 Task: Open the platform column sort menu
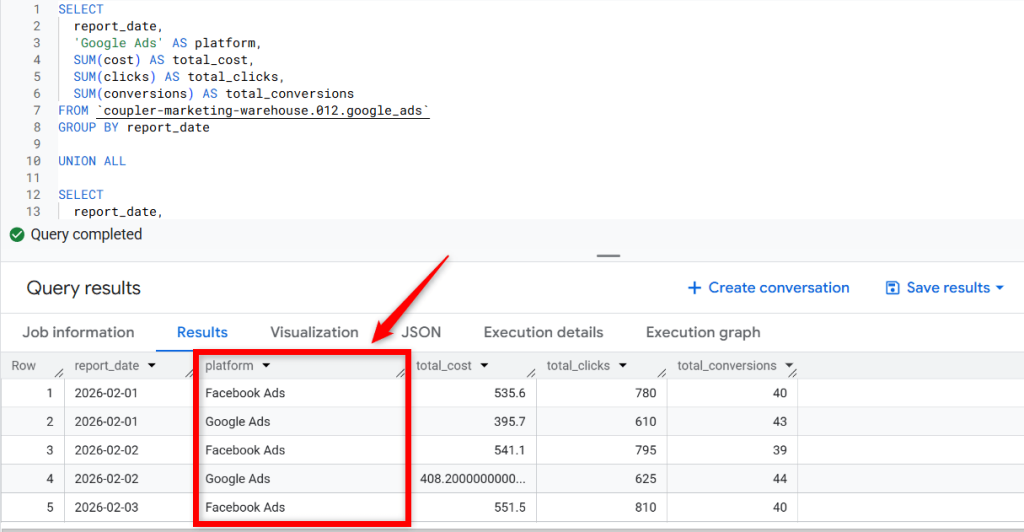coord(266,366)
